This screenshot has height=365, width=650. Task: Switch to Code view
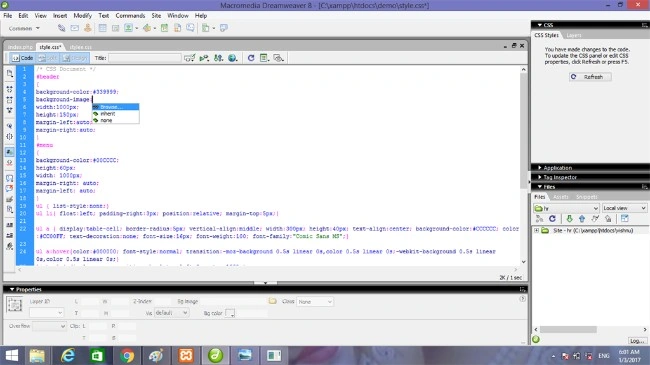point(22,58)
